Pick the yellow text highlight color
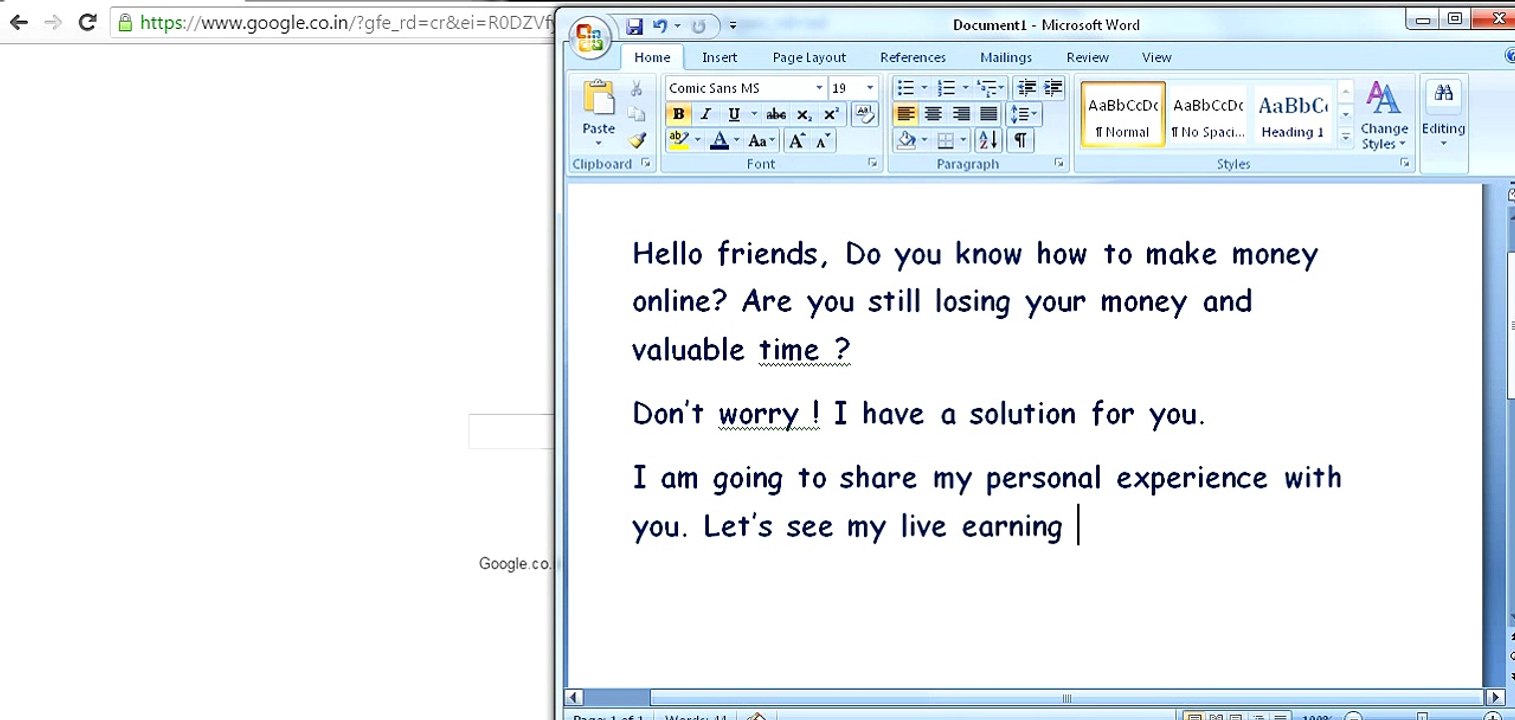1515x720 pixels. pos(679,141)
